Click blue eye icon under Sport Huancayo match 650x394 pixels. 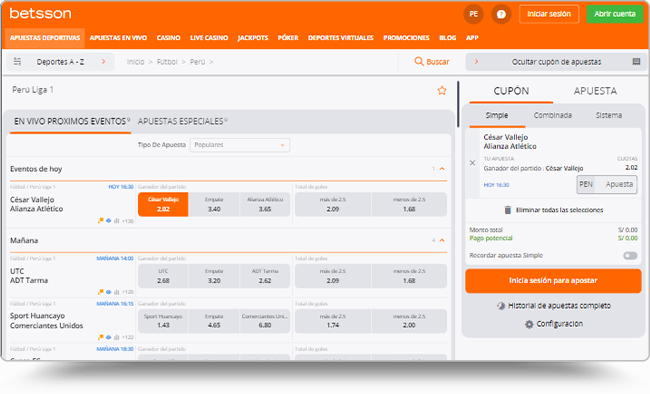point(109,337)
